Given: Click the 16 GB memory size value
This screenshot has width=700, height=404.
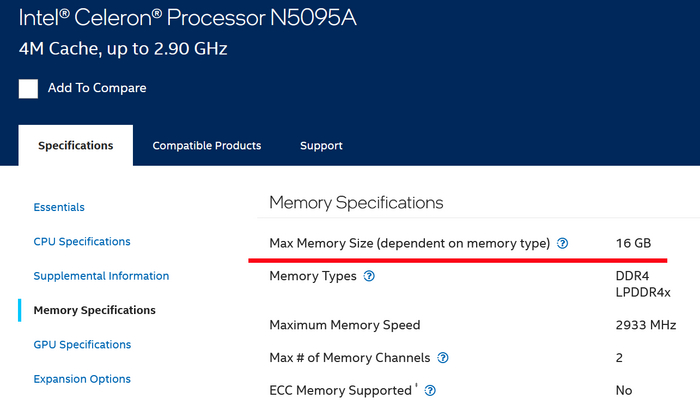Looking at the screenshot, I should (x=634, y=243).
